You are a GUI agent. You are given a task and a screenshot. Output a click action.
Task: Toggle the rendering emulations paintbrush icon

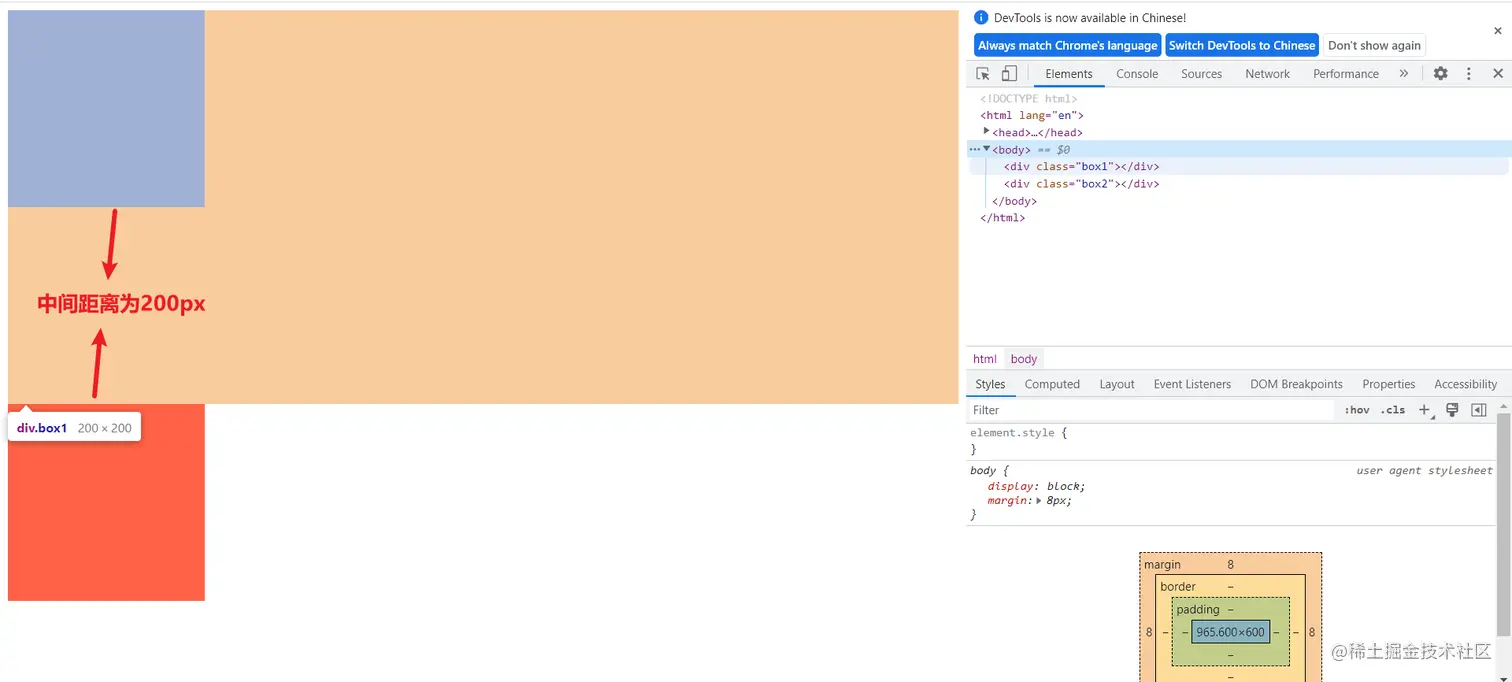pos(1452,410)
